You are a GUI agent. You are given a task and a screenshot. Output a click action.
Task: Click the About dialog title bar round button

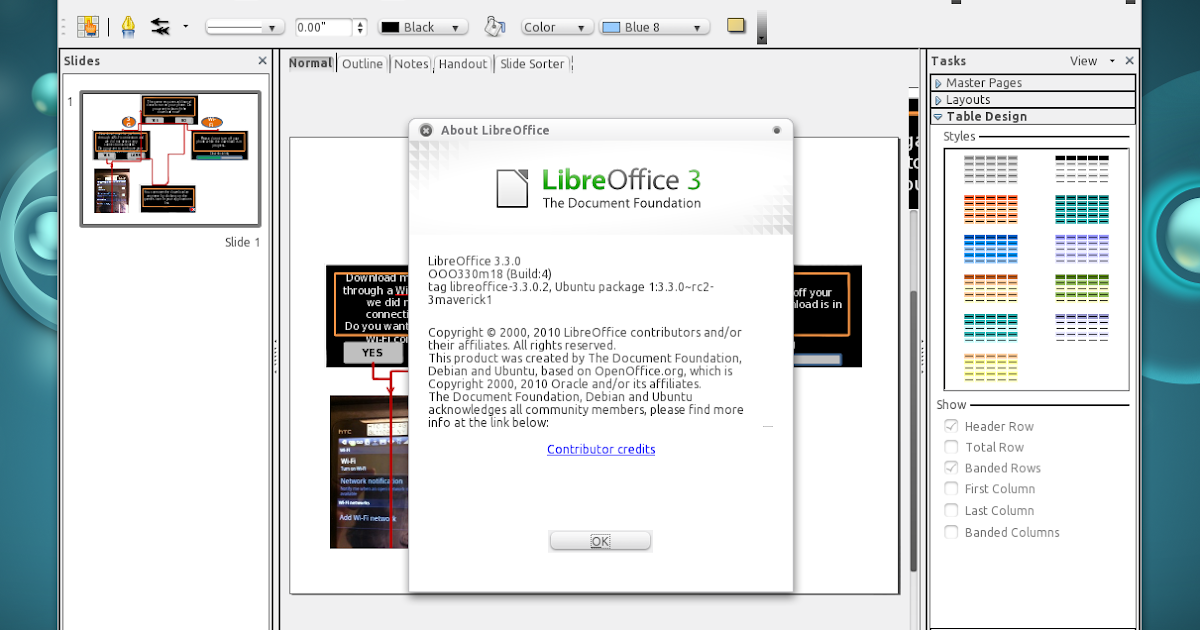point(777,130)
